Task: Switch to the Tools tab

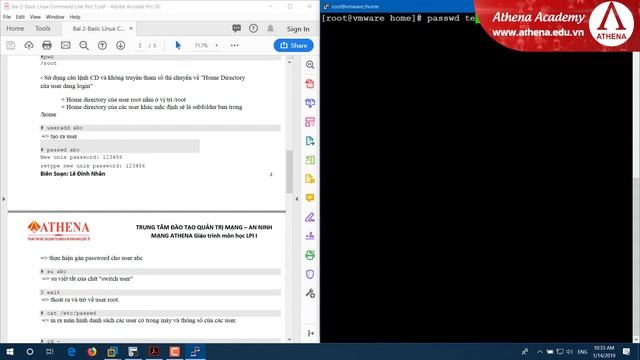Action: pyautogui.click(x=42, y=29)
